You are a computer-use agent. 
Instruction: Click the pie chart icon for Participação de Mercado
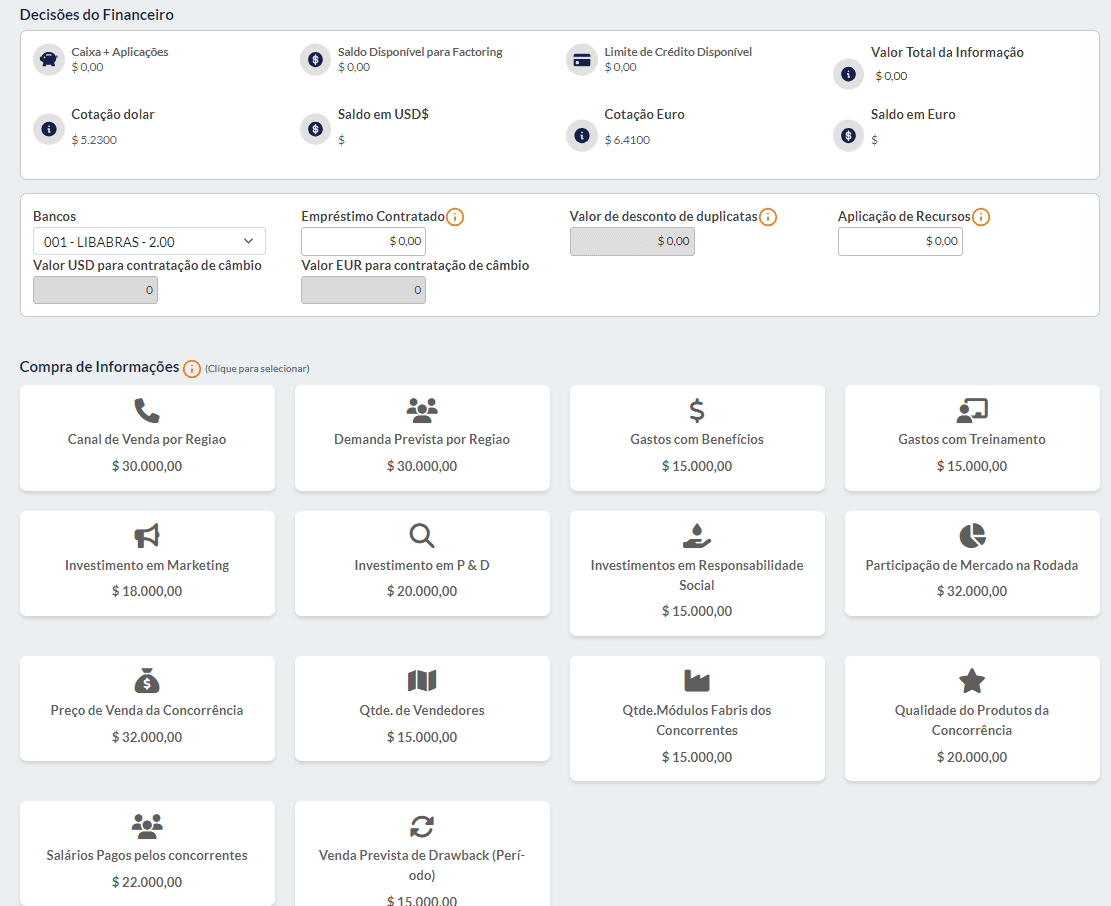[972, 536]
